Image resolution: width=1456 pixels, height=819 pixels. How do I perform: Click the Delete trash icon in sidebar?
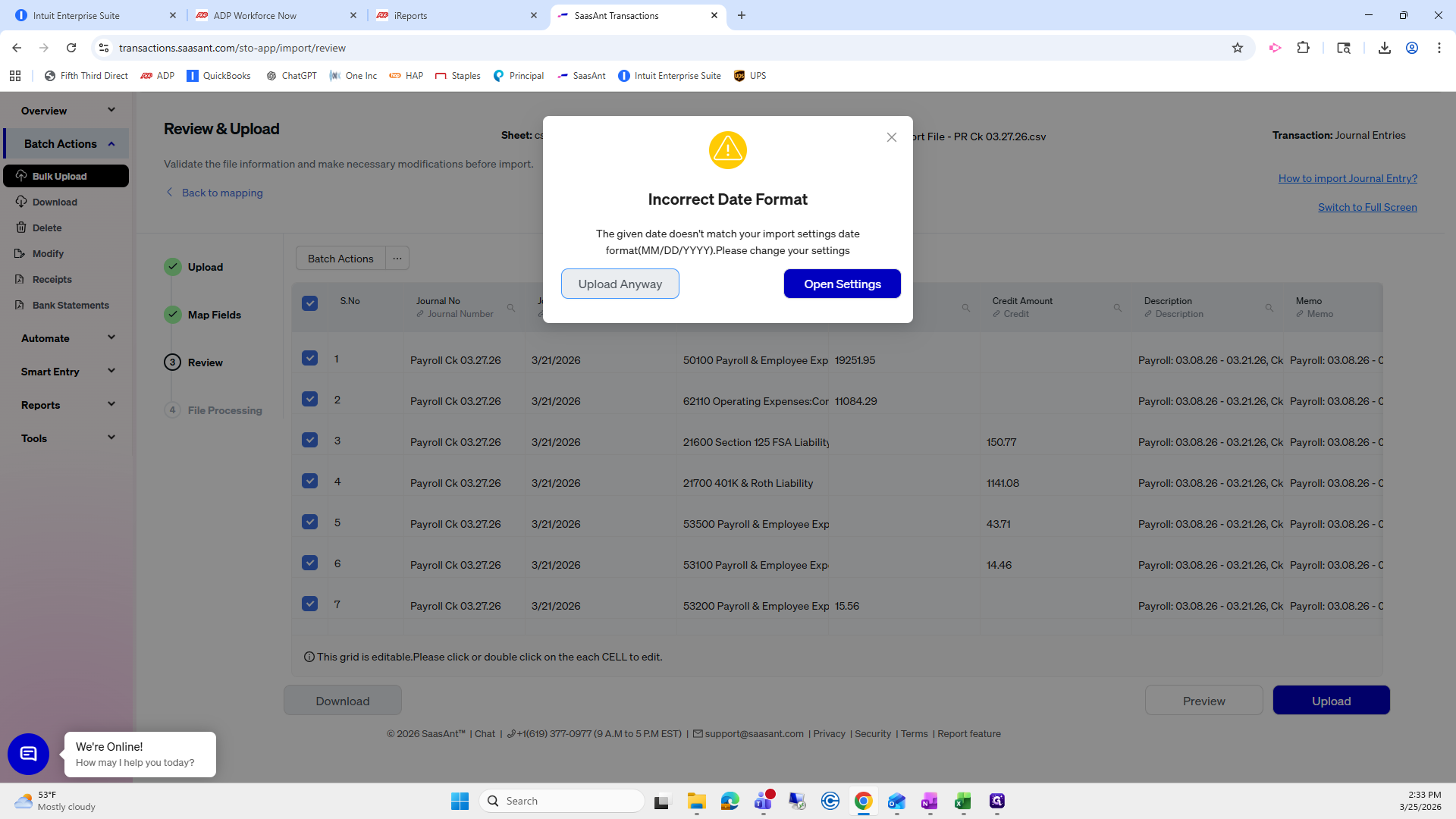[21, 227]
